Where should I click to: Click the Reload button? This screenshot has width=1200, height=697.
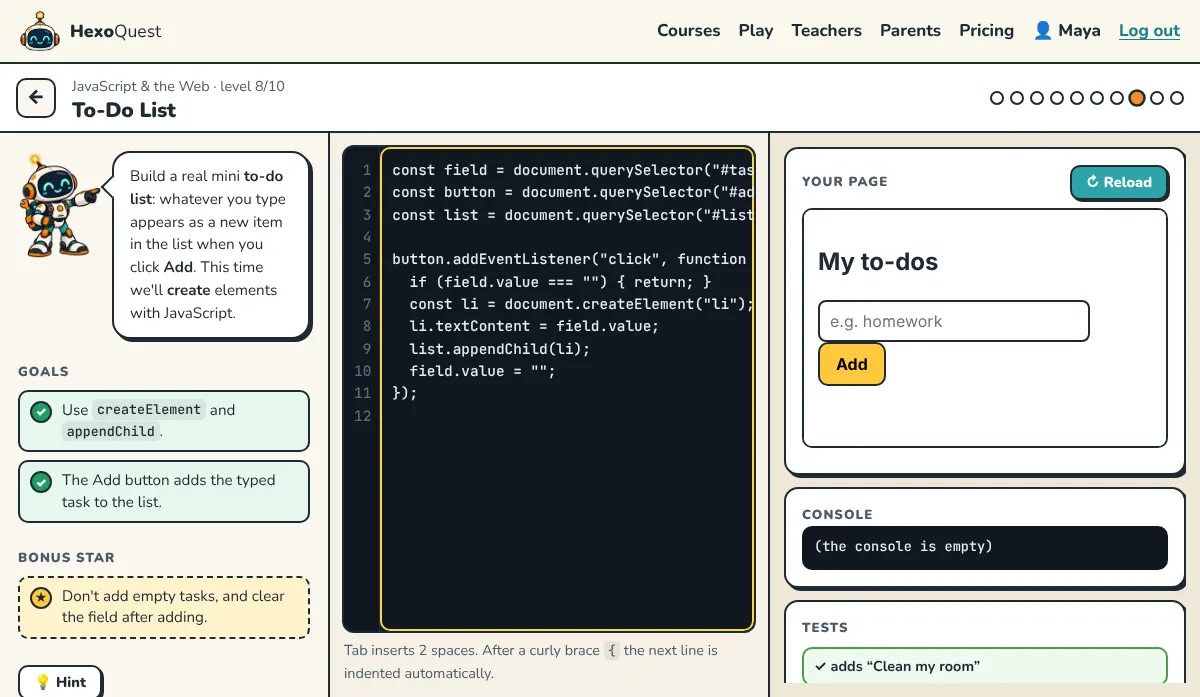click(x=1119, y=182)
